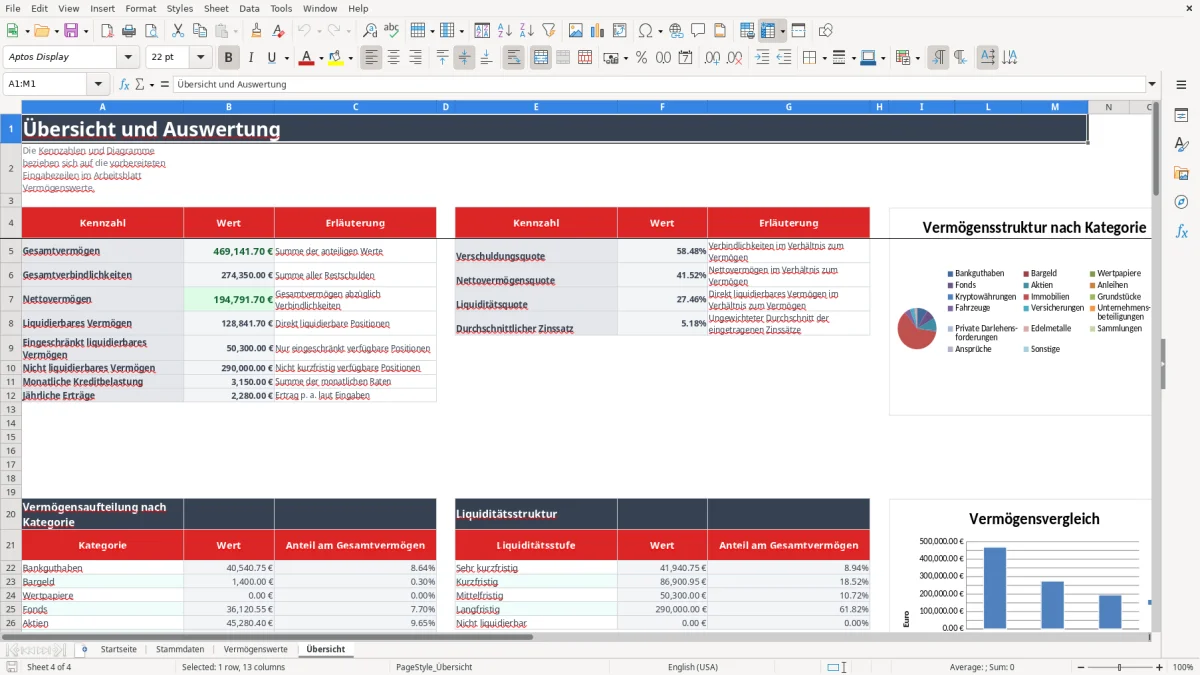1200x675 pixels.
Task: Insert a hyperlink using the toolbar
Action: click(676, 31)
